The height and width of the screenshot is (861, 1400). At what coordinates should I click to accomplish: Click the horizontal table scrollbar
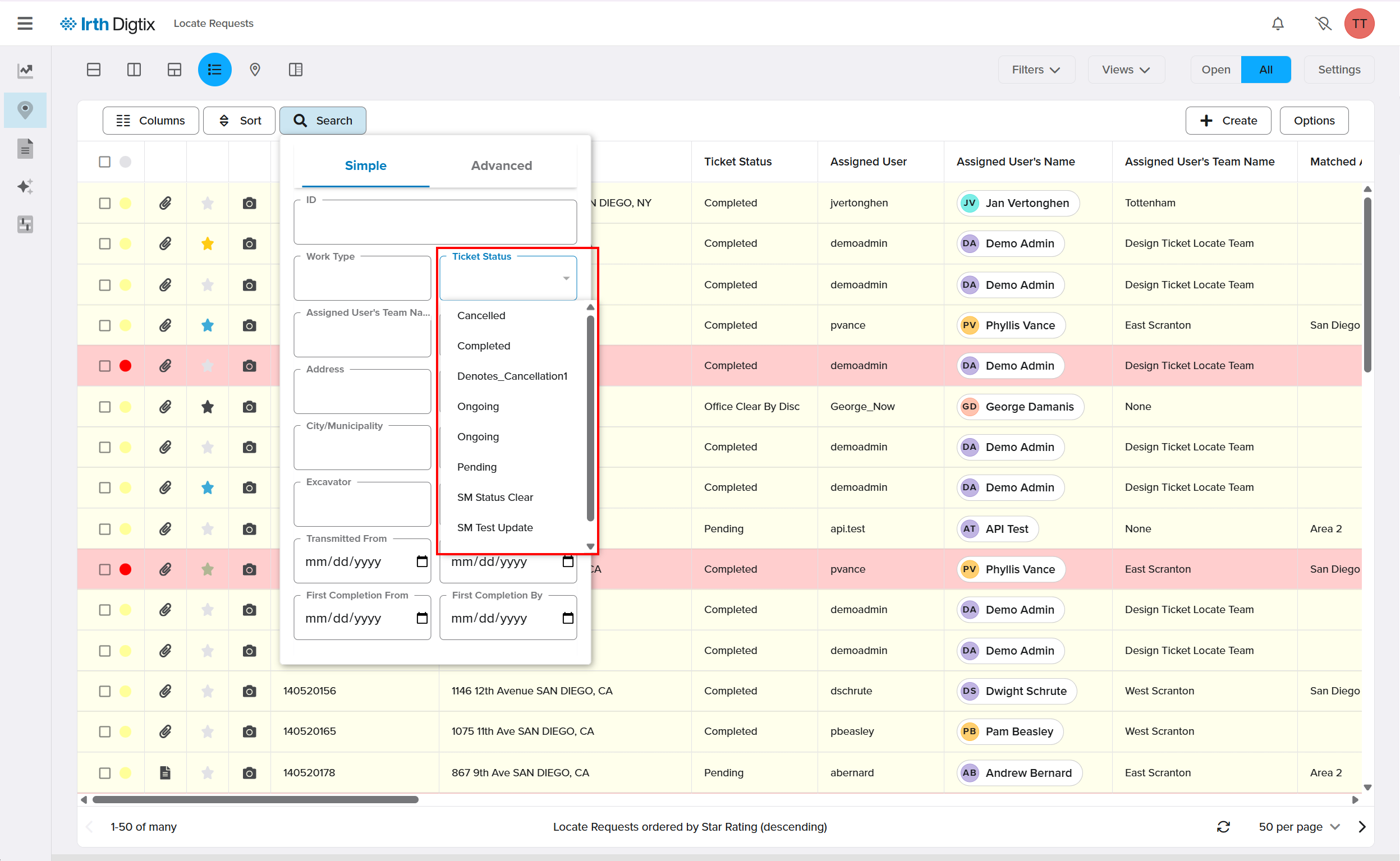coord(255,799)
